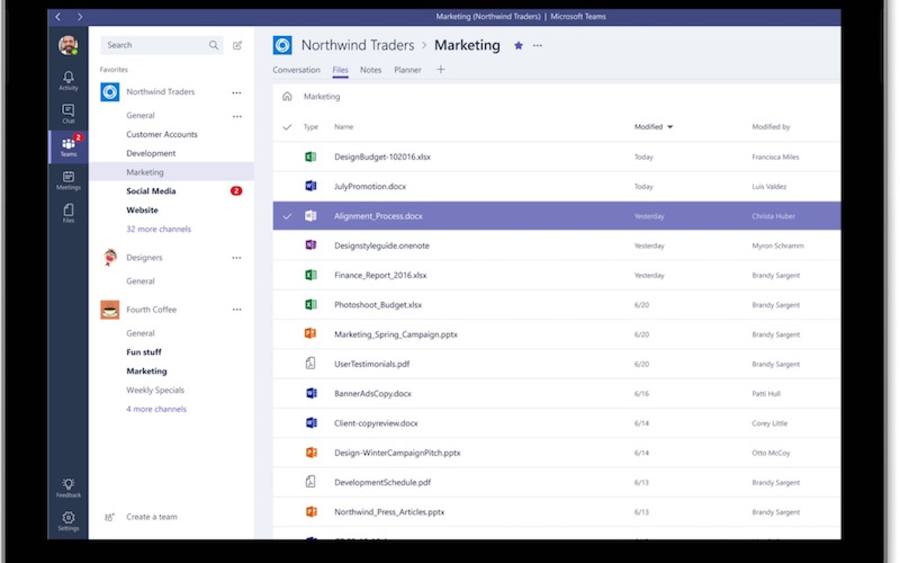Open file Photoshoot_Budget.xlsx

pyautogui.click(x=378, y=305)
